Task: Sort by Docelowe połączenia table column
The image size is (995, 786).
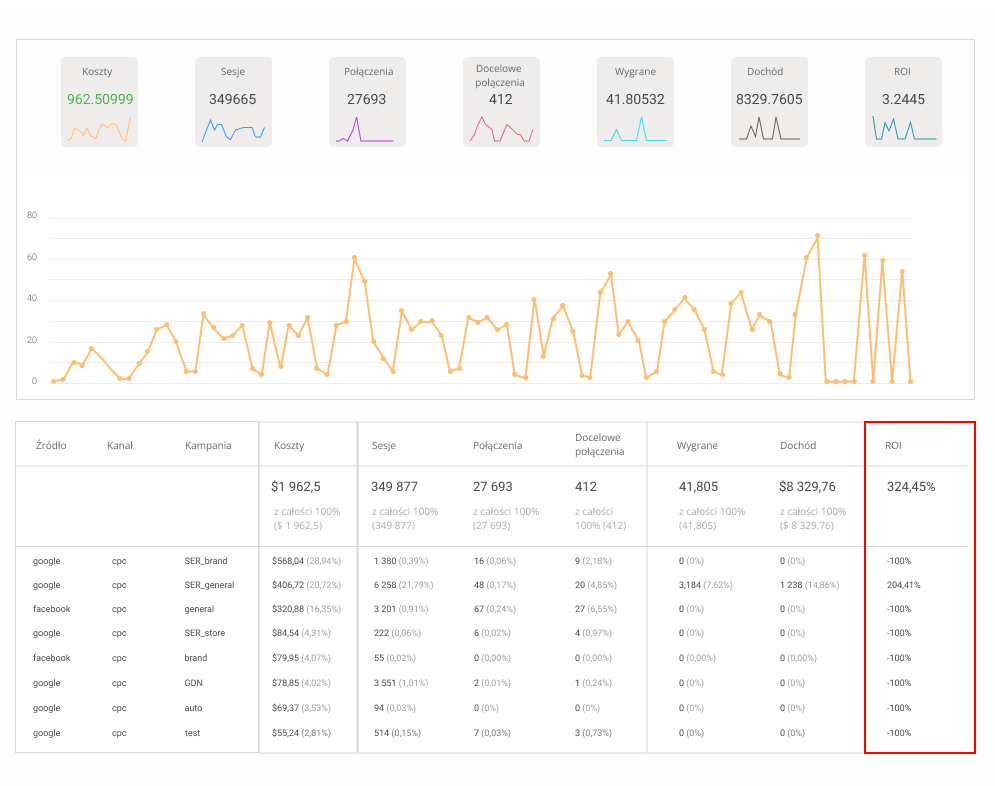Action: point(599,444)
